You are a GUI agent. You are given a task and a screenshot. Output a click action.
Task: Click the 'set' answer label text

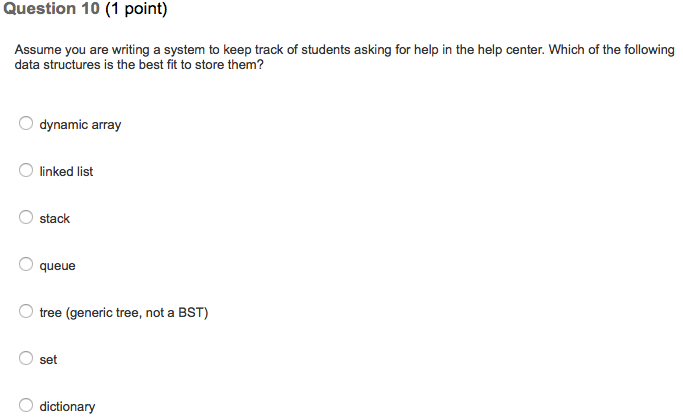click(x=48, y=360)
